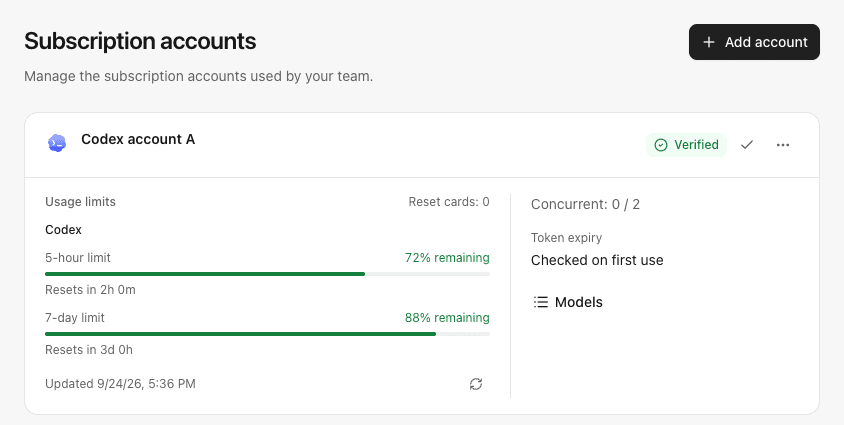Click the 72% remaining label
This screenshot has width=844, height=425.
click(x=447, y=258)
